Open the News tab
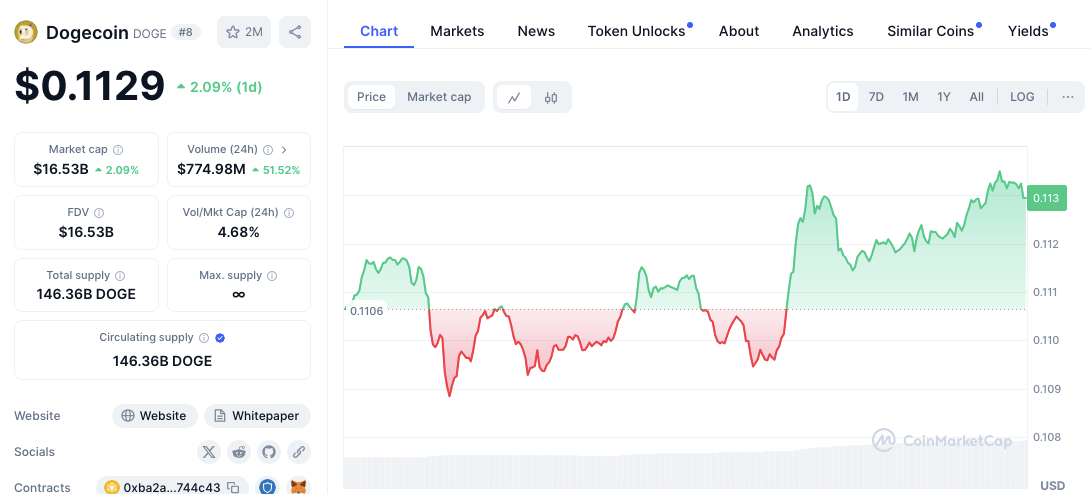Screen dimensions: 1091x494 point(536,31)
